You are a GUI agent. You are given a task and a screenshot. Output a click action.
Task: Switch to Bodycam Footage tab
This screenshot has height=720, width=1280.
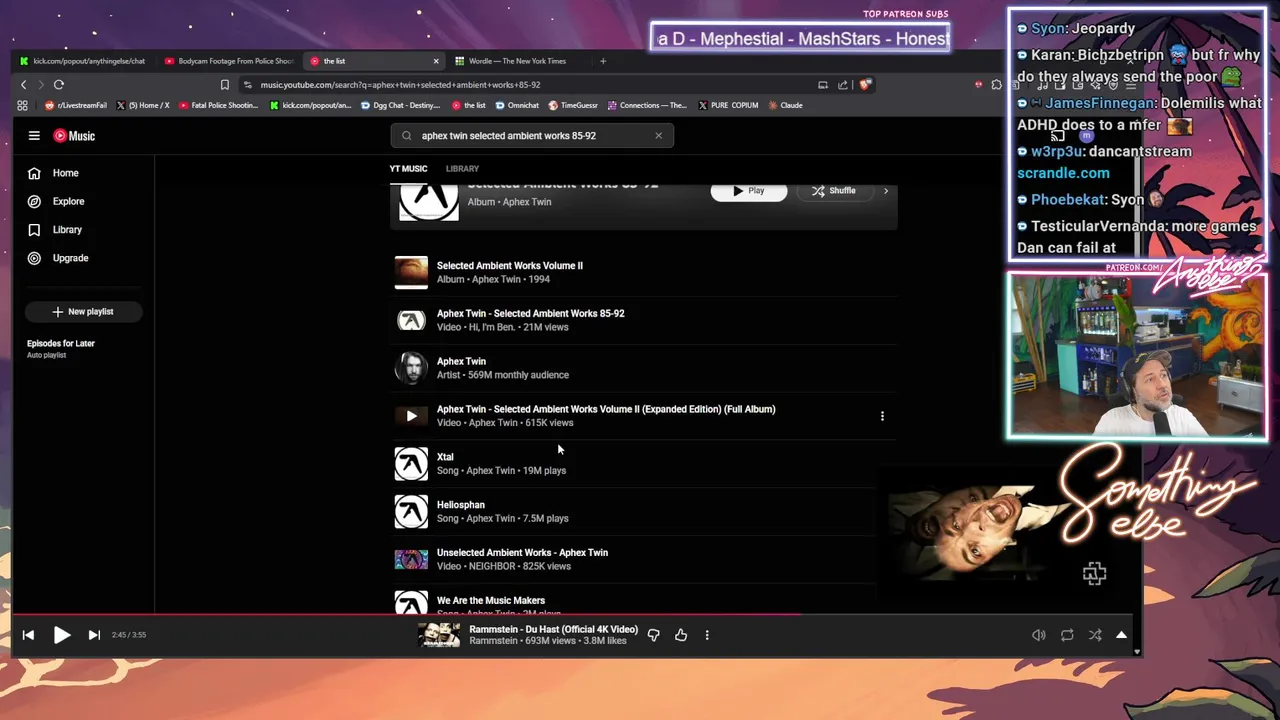click(x=229, y=61)
